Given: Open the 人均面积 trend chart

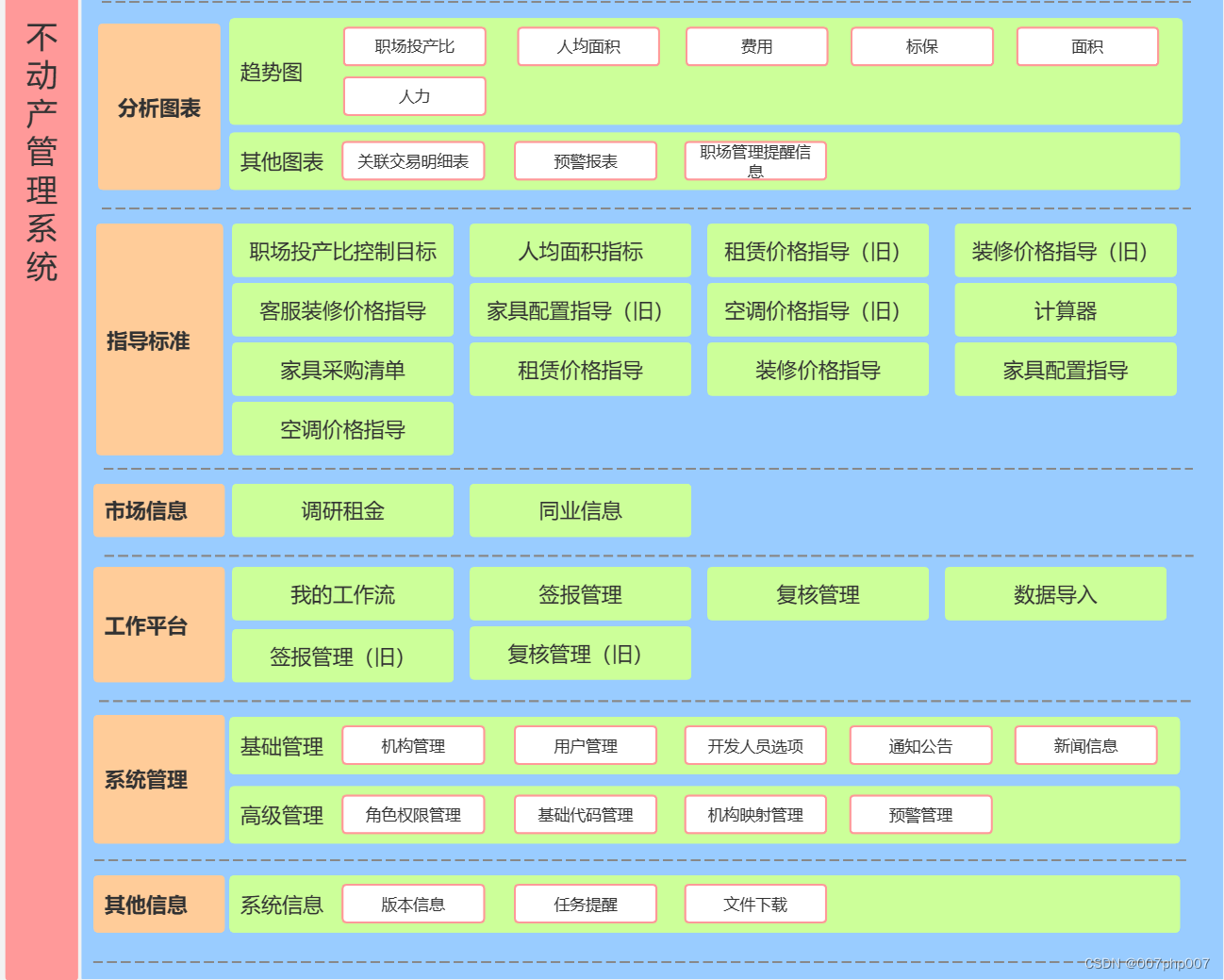Looking at the screenshot, I should [588, 46].
